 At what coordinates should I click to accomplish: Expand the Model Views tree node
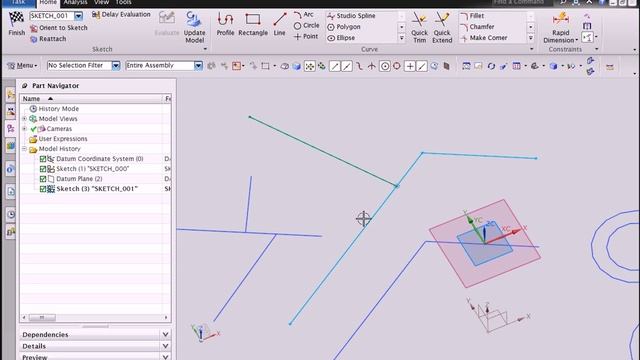(x=24, y=119)
